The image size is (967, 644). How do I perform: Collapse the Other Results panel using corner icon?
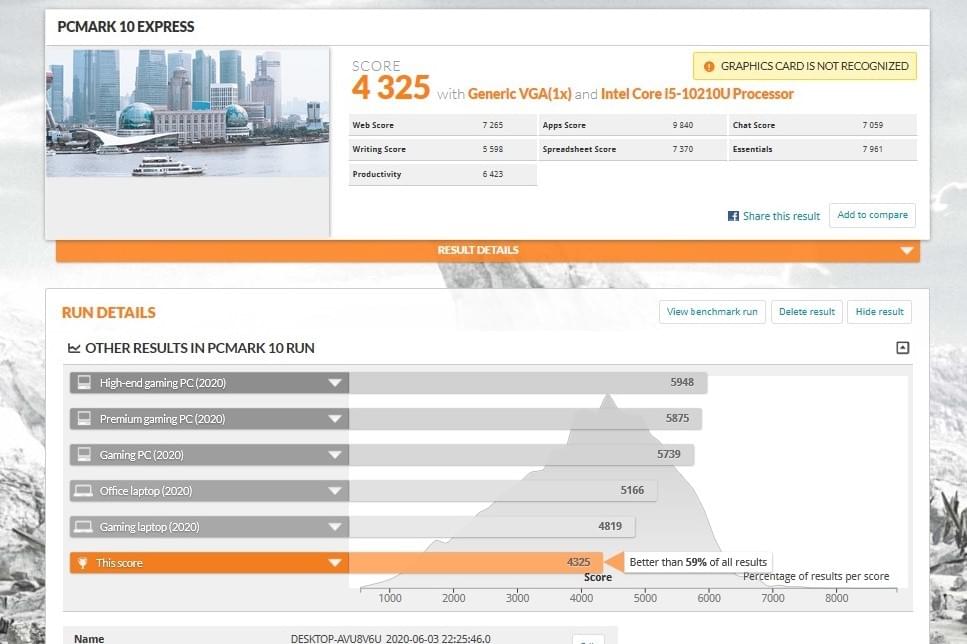902,348
